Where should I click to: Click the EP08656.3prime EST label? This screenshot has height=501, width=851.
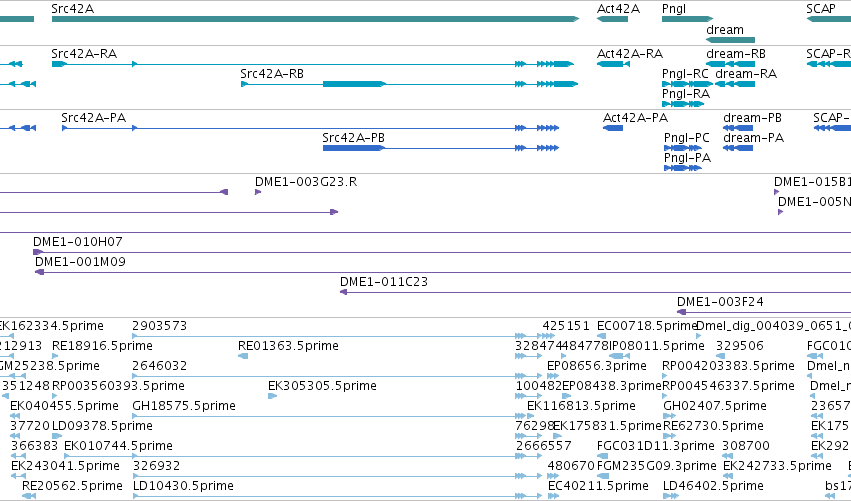(x=596, y=366)
